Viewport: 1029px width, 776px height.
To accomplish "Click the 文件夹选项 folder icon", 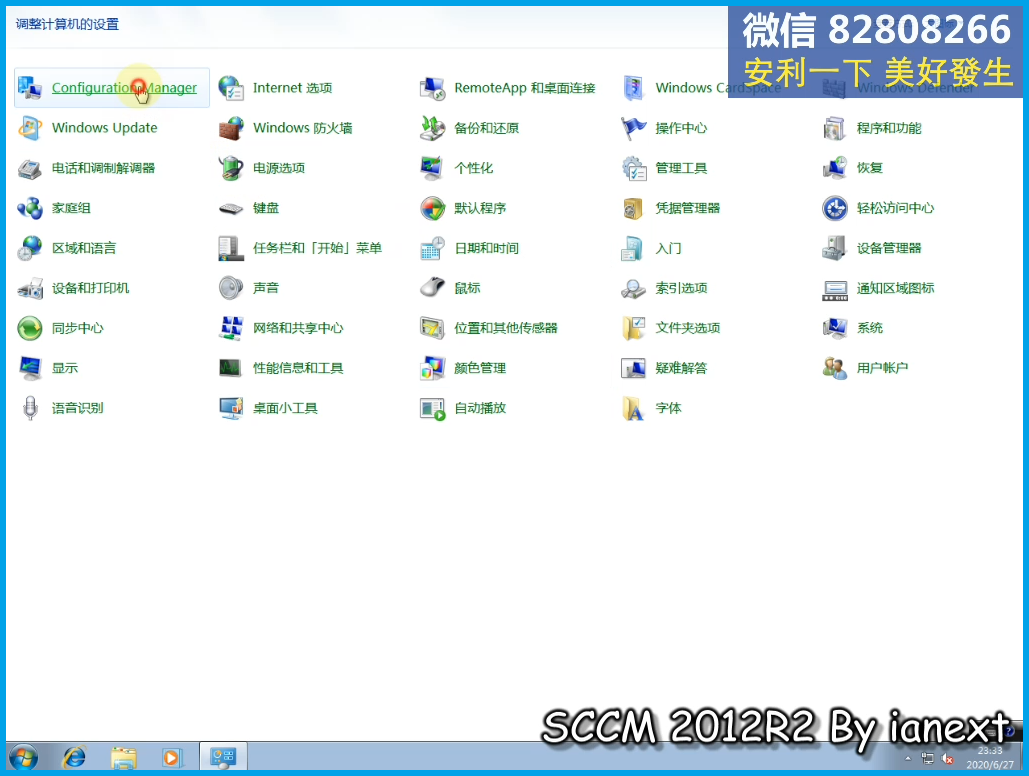I will pos(634,328).
